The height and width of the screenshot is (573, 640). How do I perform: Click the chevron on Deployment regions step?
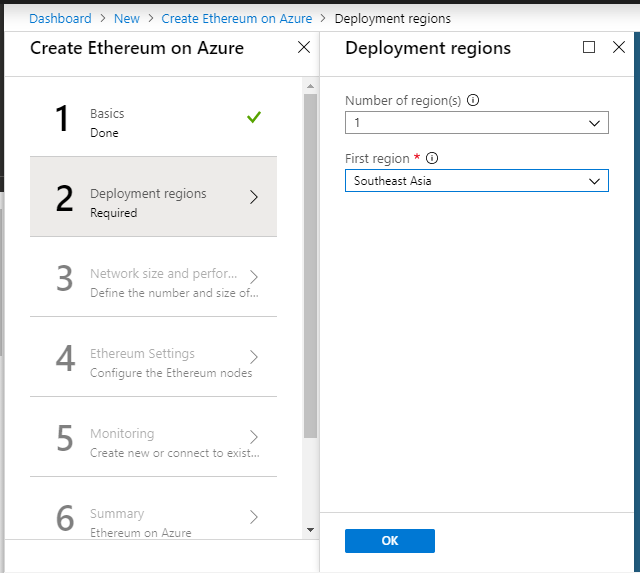coord(254,197)
